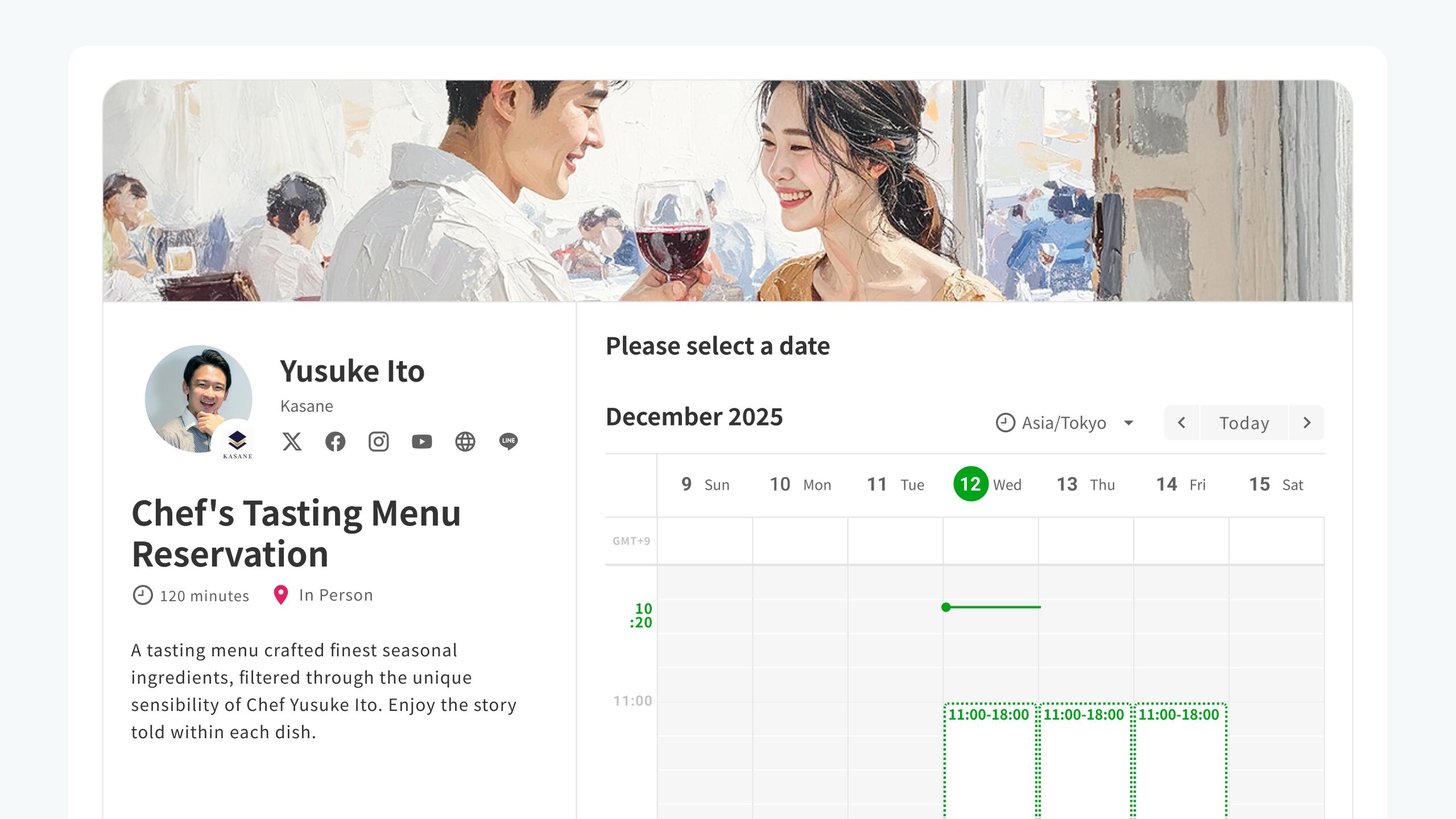
Task: Visit the Instagram account
Action: [x=379, y=441]
